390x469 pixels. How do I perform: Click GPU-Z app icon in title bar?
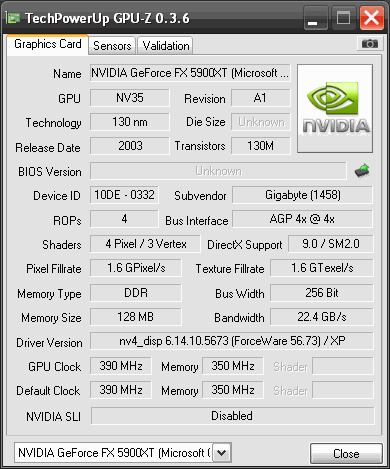pos(14,18)
